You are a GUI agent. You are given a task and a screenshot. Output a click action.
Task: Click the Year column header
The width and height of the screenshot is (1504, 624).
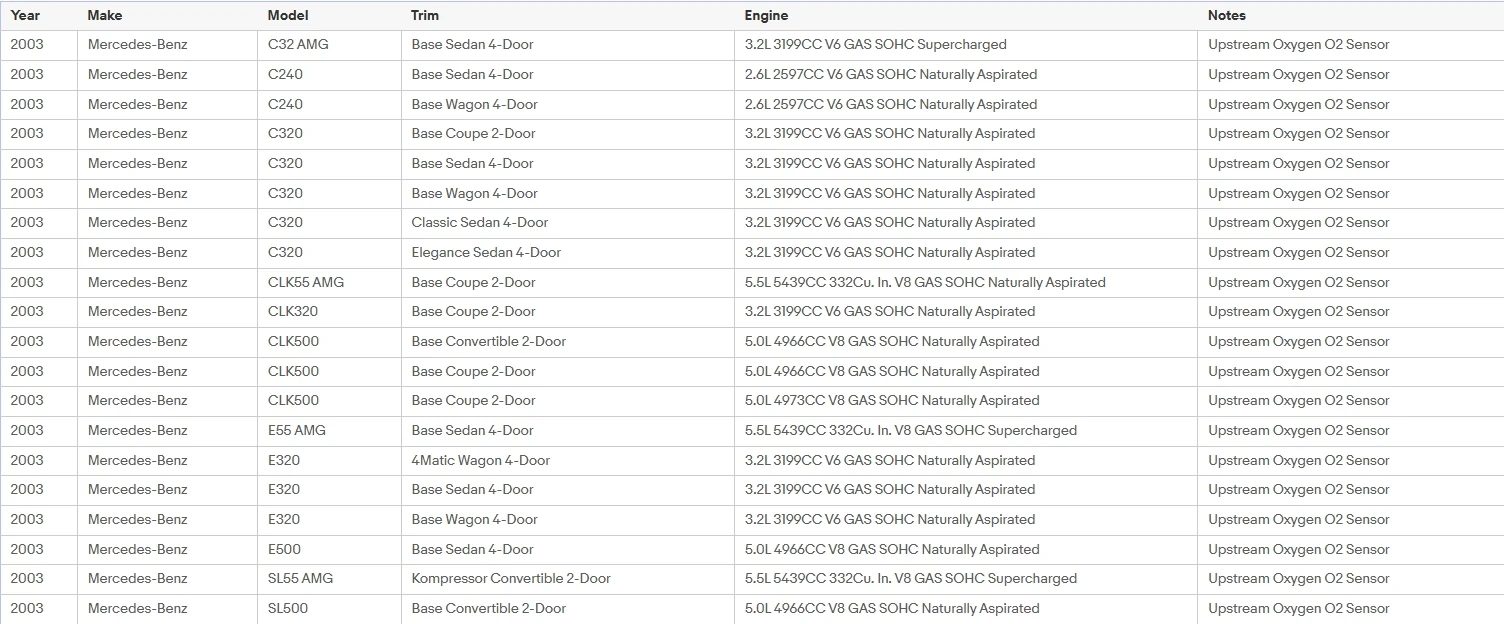pyautogui.click(x=39, y=15)
